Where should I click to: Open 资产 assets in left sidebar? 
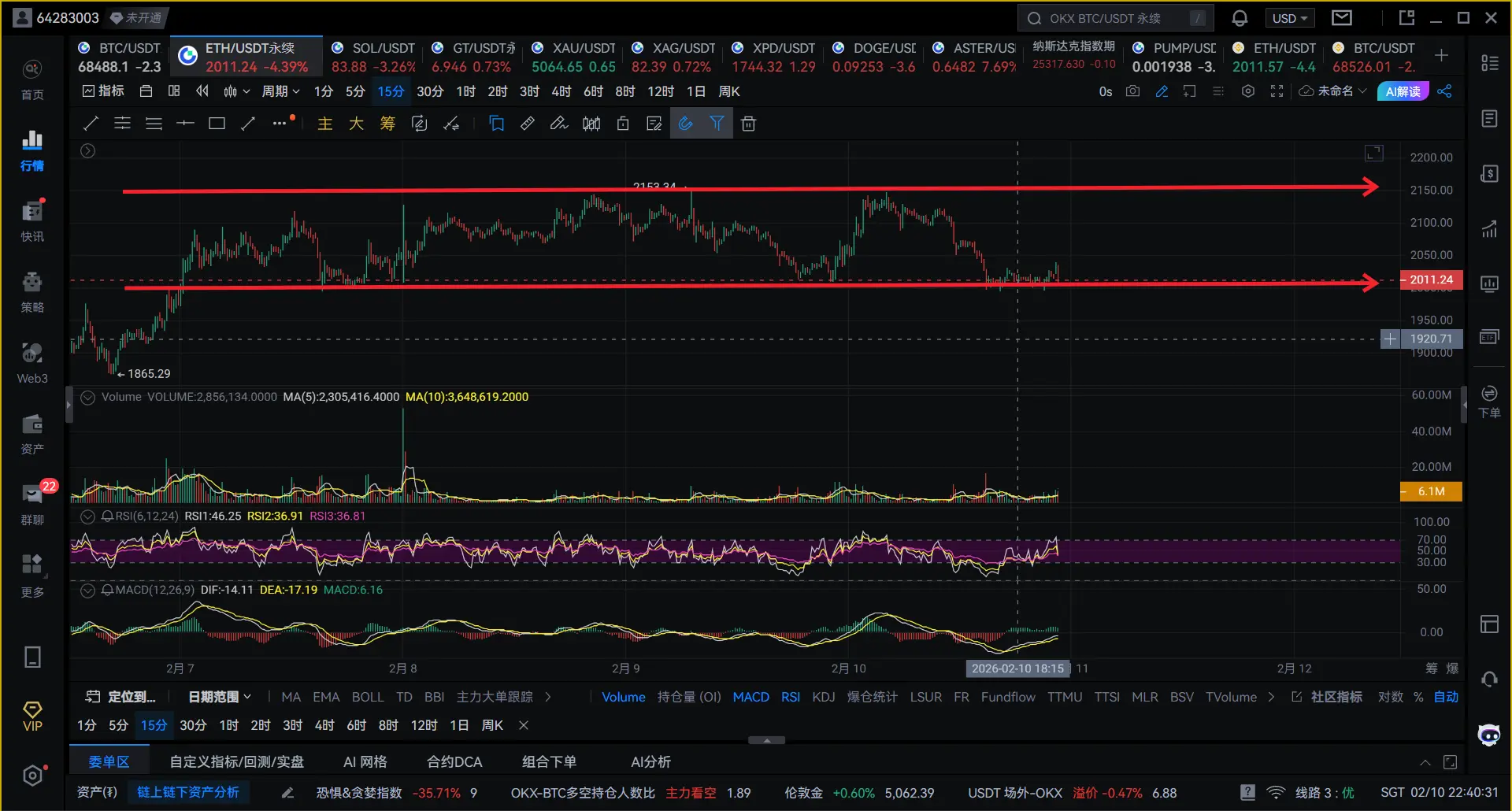coord(32,434)
